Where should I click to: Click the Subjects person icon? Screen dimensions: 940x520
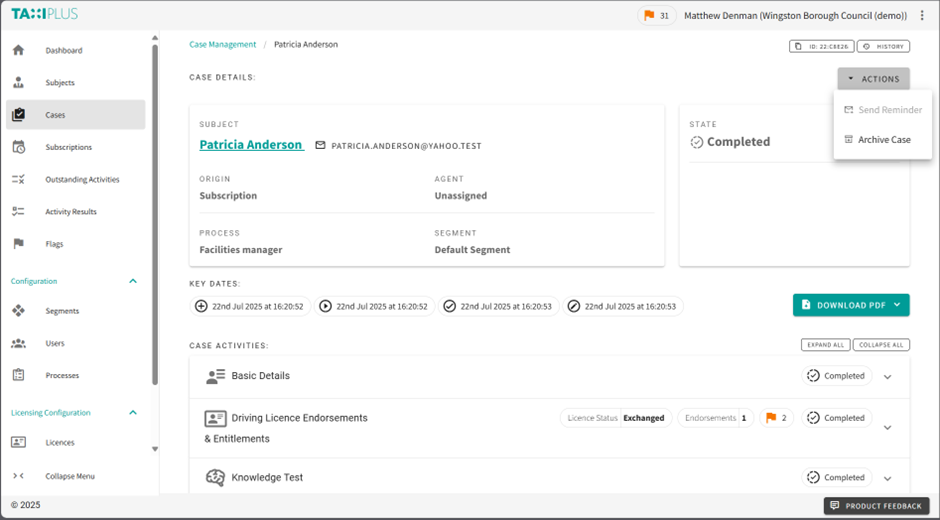(19, 83)
